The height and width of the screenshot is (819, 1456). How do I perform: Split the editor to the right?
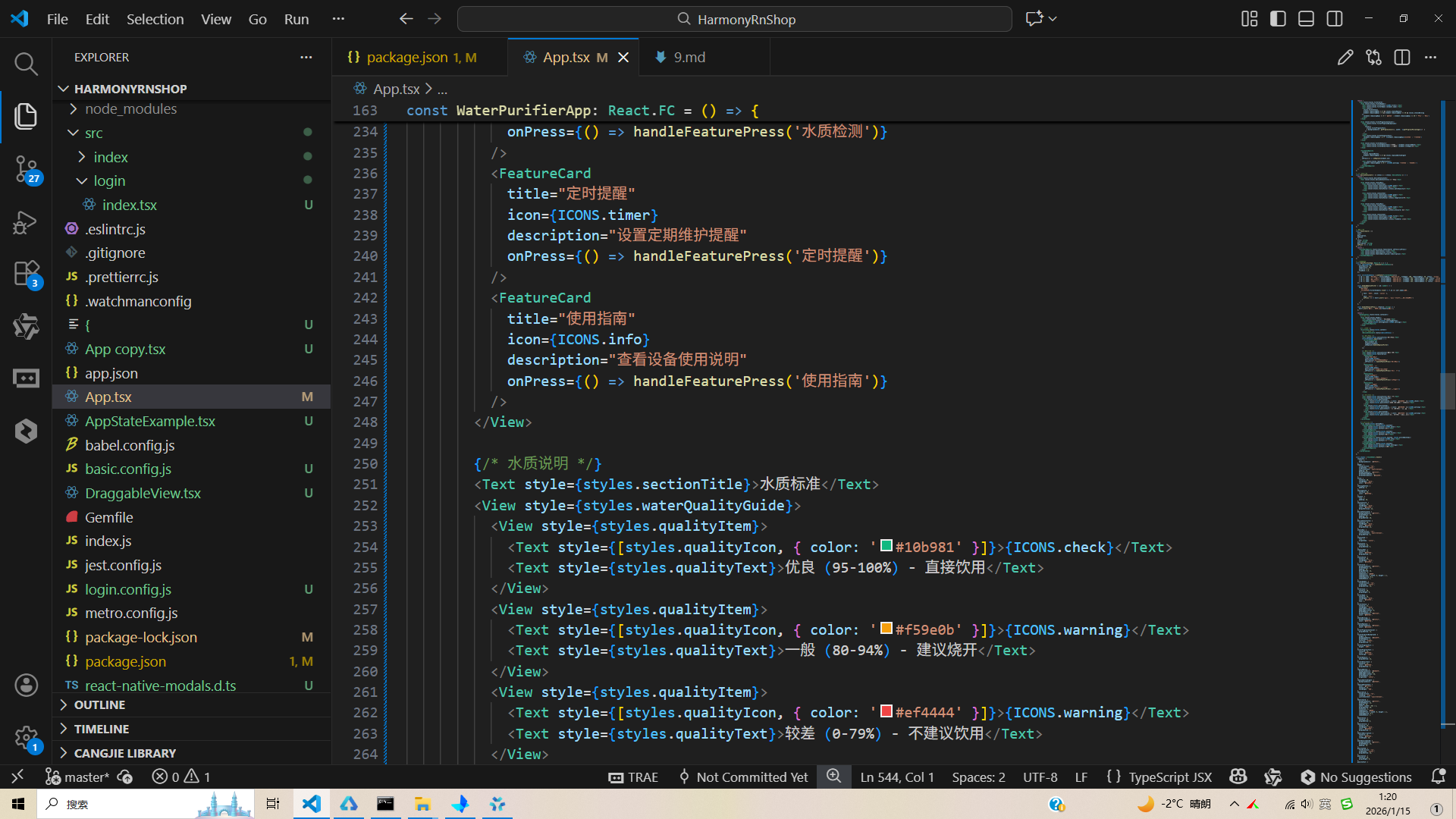1401,58
